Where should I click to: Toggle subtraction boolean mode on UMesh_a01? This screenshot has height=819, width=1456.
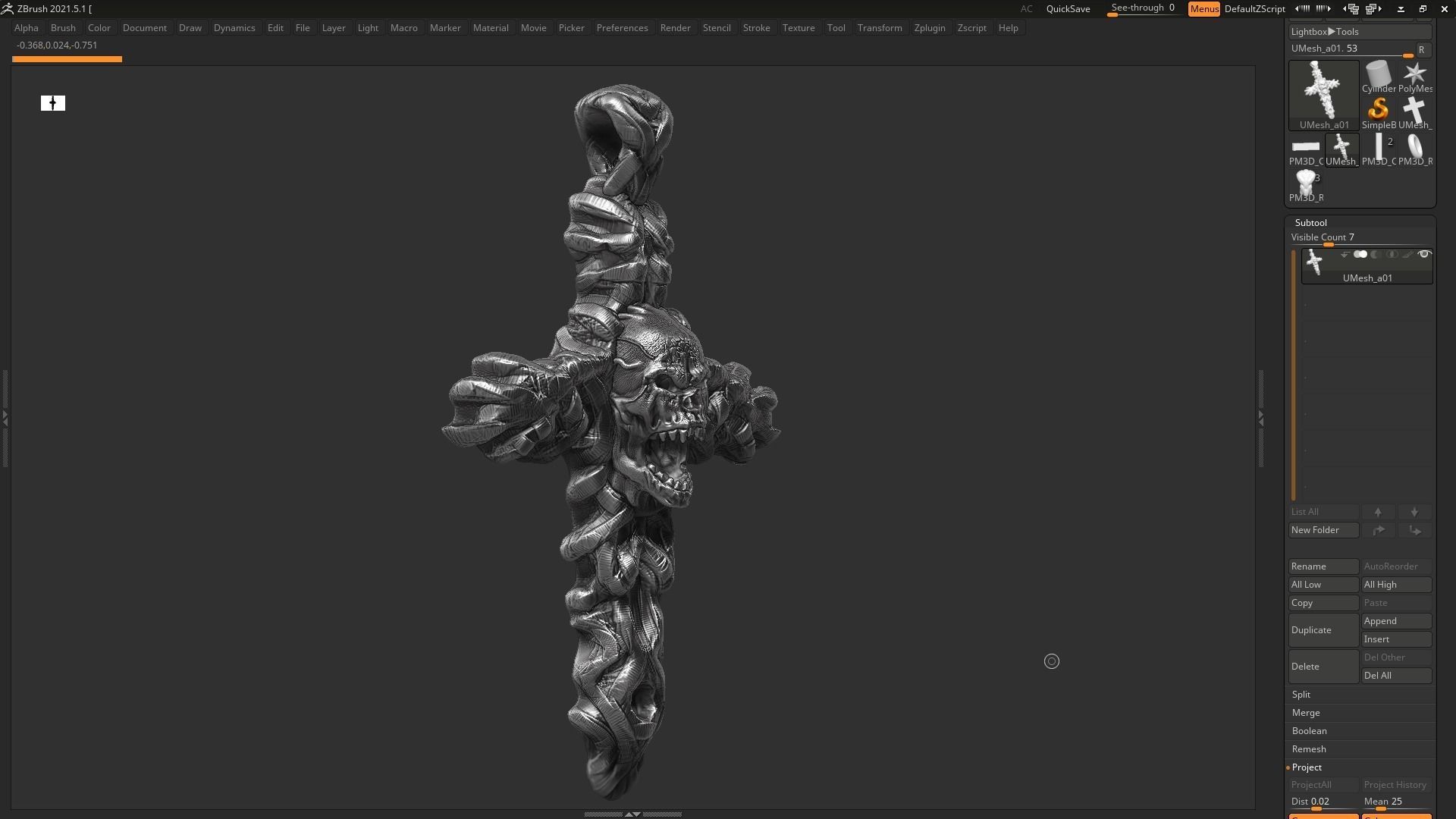[1376, 255]
